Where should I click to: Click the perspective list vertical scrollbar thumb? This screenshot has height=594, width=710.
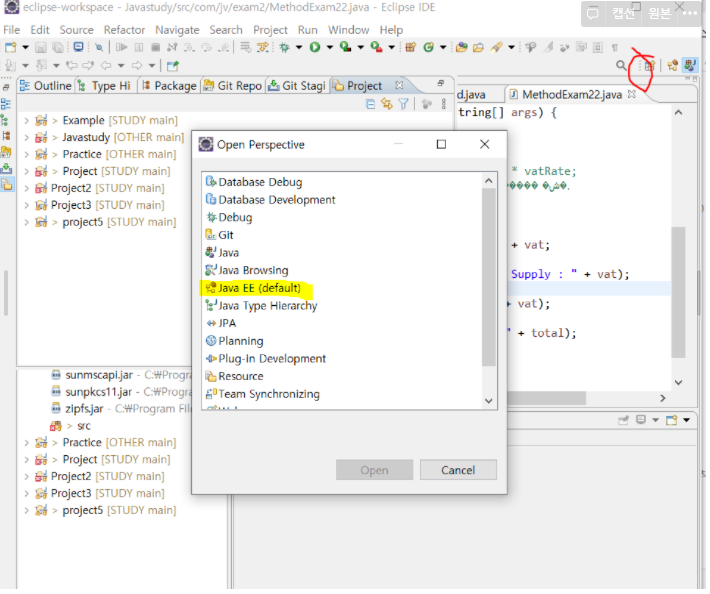(489, 277)
